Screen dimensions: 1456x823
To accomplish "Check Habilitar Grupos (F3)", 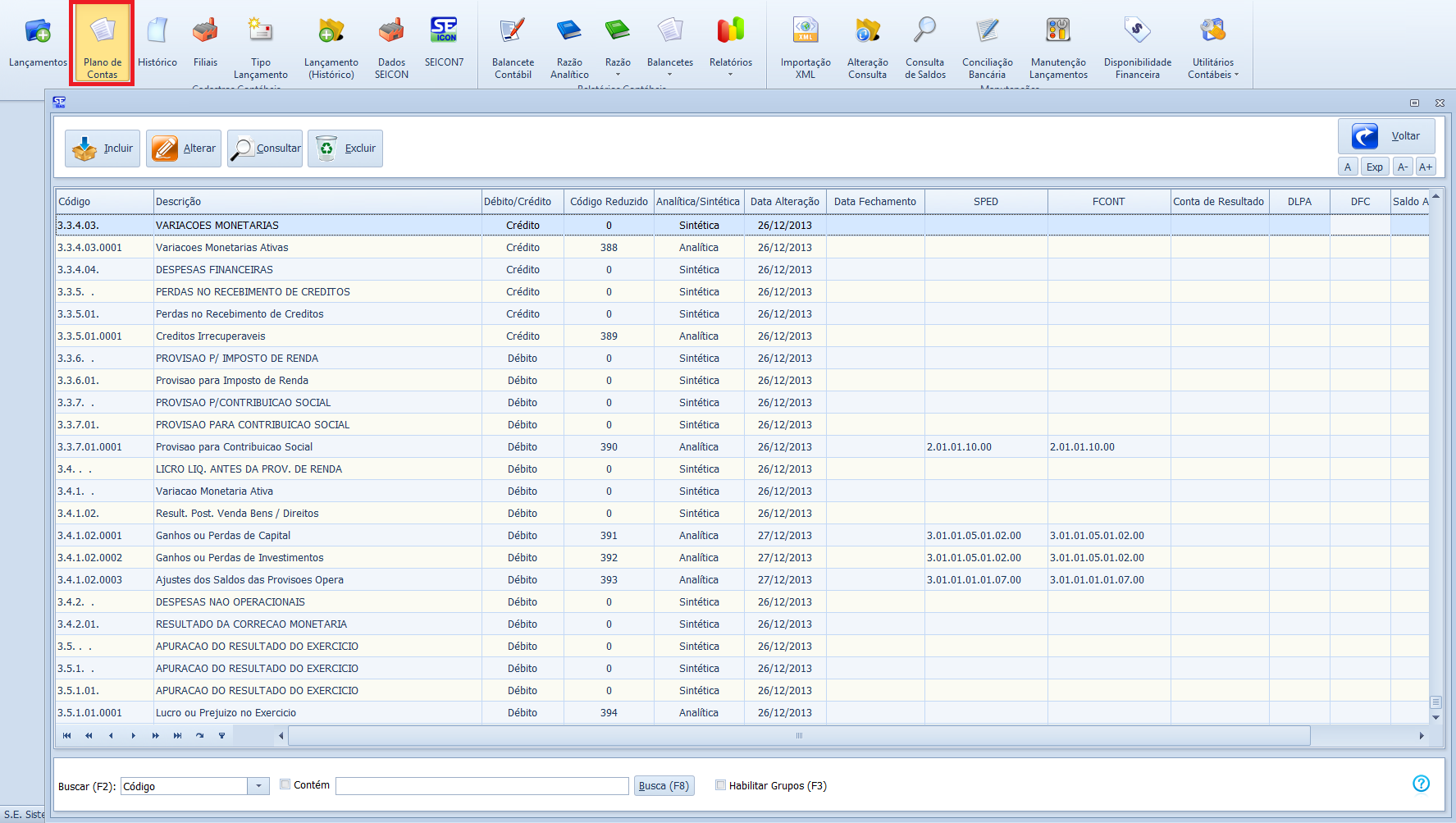I will click(720, 785).
